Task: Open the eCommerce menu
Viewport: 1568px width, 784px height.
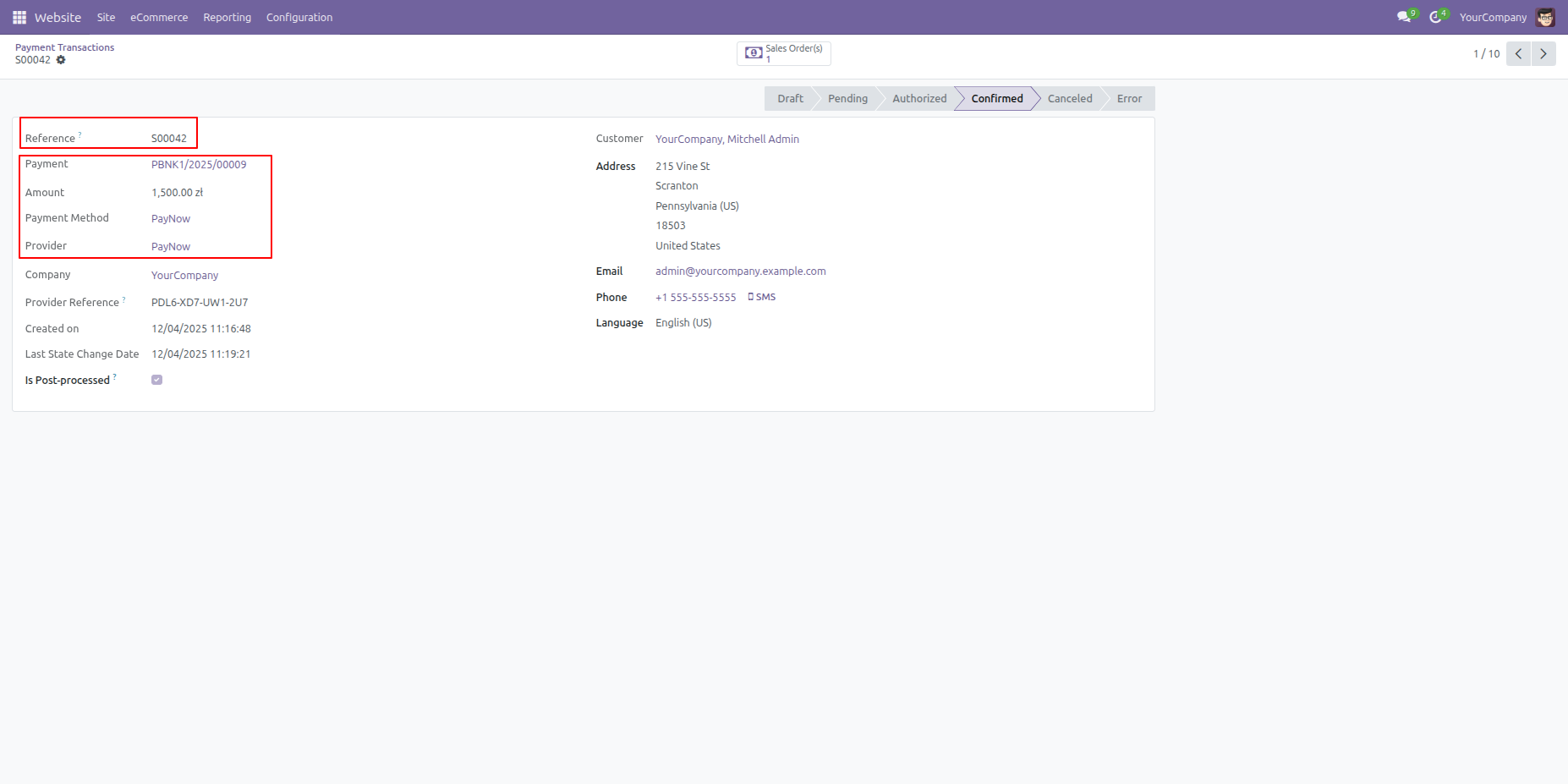Action: 159,17
